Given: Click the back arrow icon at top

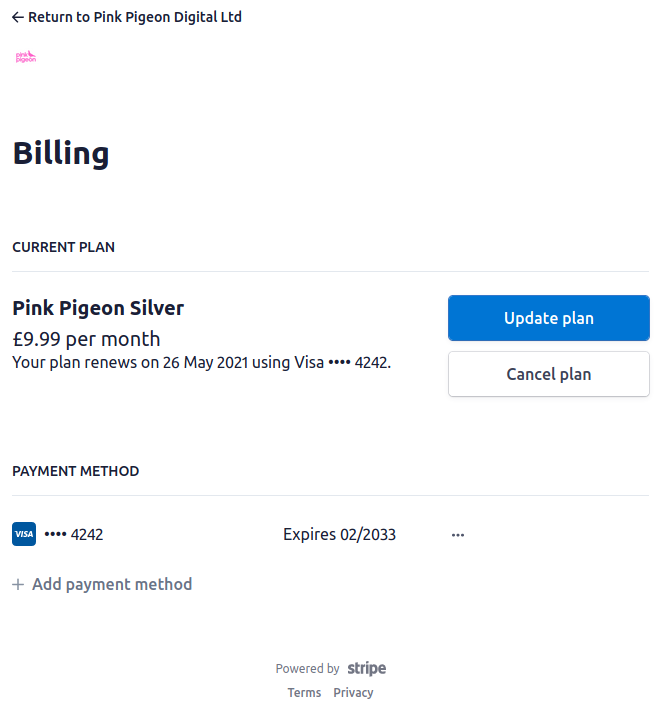Looking at the screenshot, I should coord(18,18).
